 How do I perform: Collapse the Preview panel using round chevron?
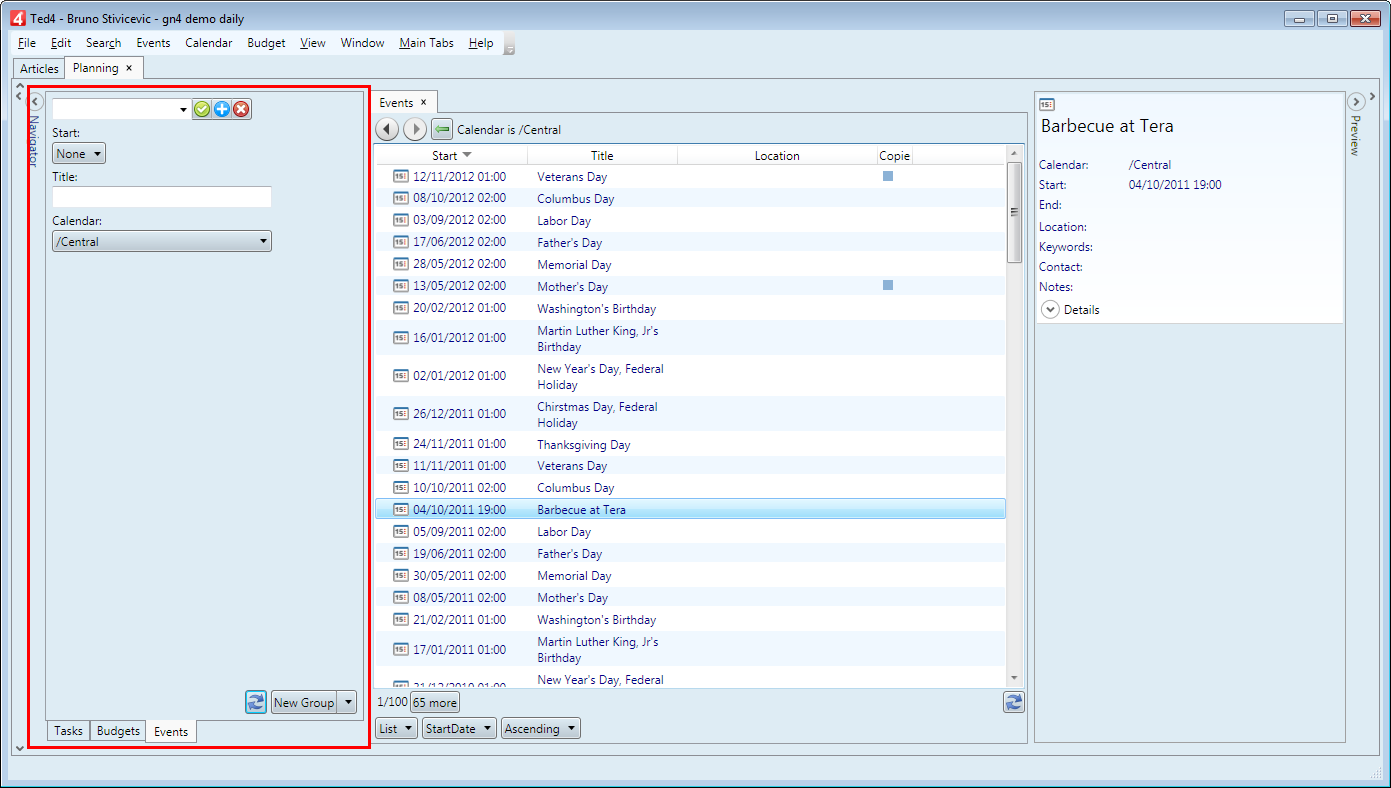tap(1356, 101)
